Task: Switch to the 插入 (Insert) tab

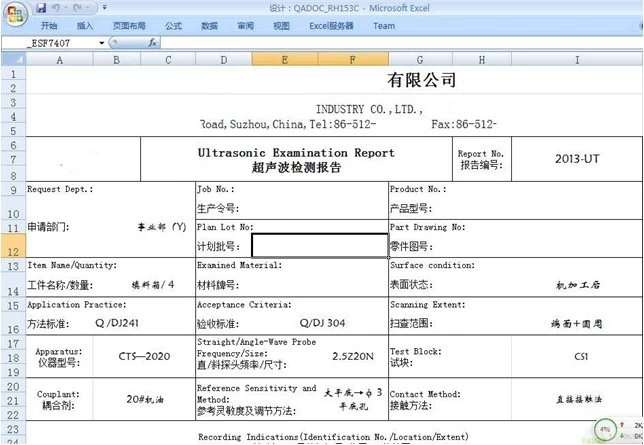Action: click(85, 26)
